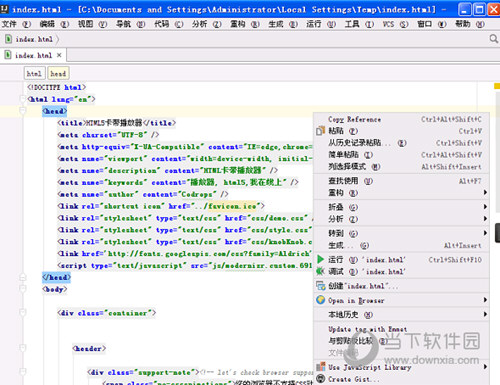Click the Debug bug icon for index.html
Viewport: 500px width, 385px height.
pos(320,271)
